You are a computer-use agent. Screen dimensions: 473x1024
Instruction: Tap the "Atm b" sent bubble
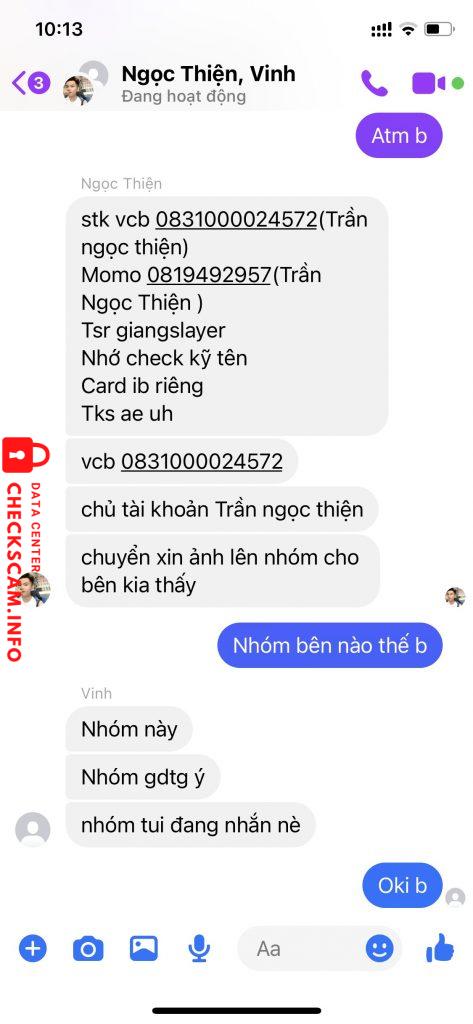click(x=399, y=135)
